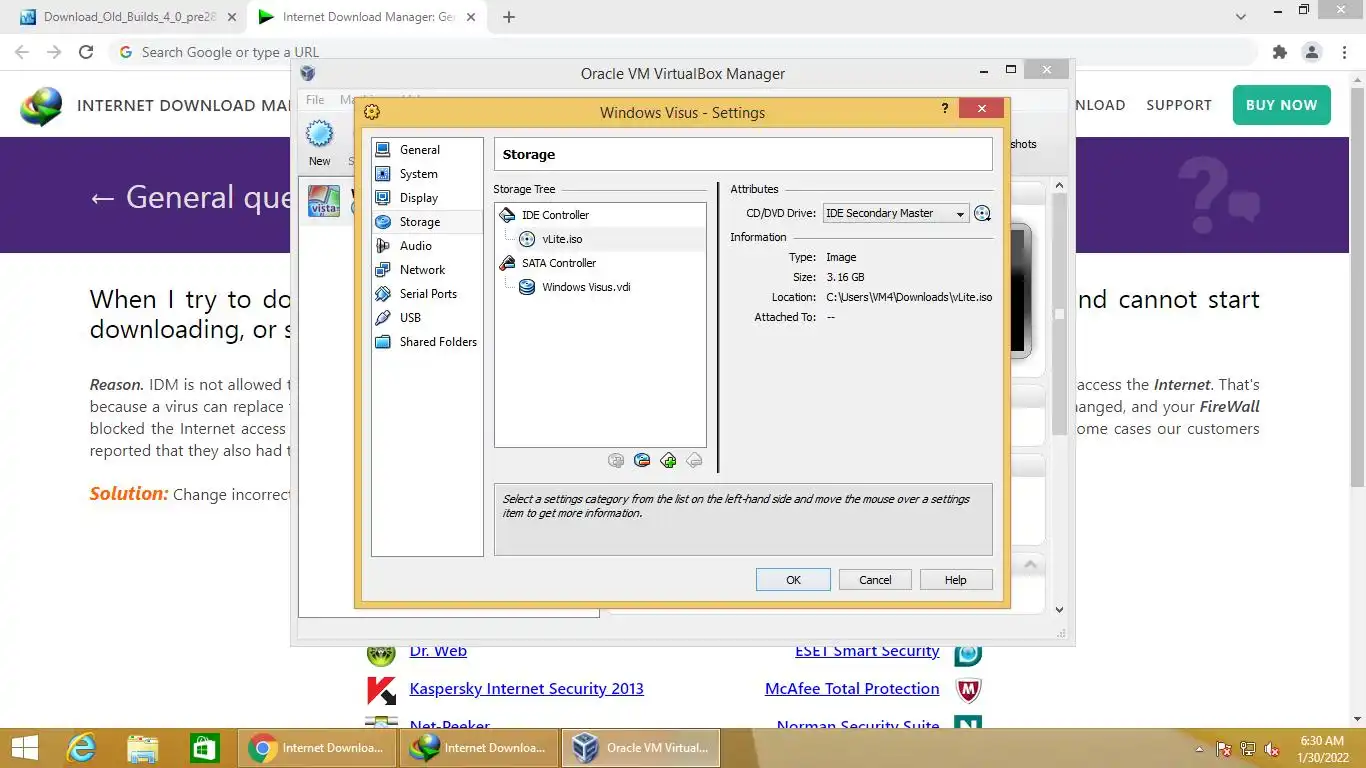Open Chrome extensions puzzle icon
This screenshot has height=768, width=1366.
coord(1279,52)
